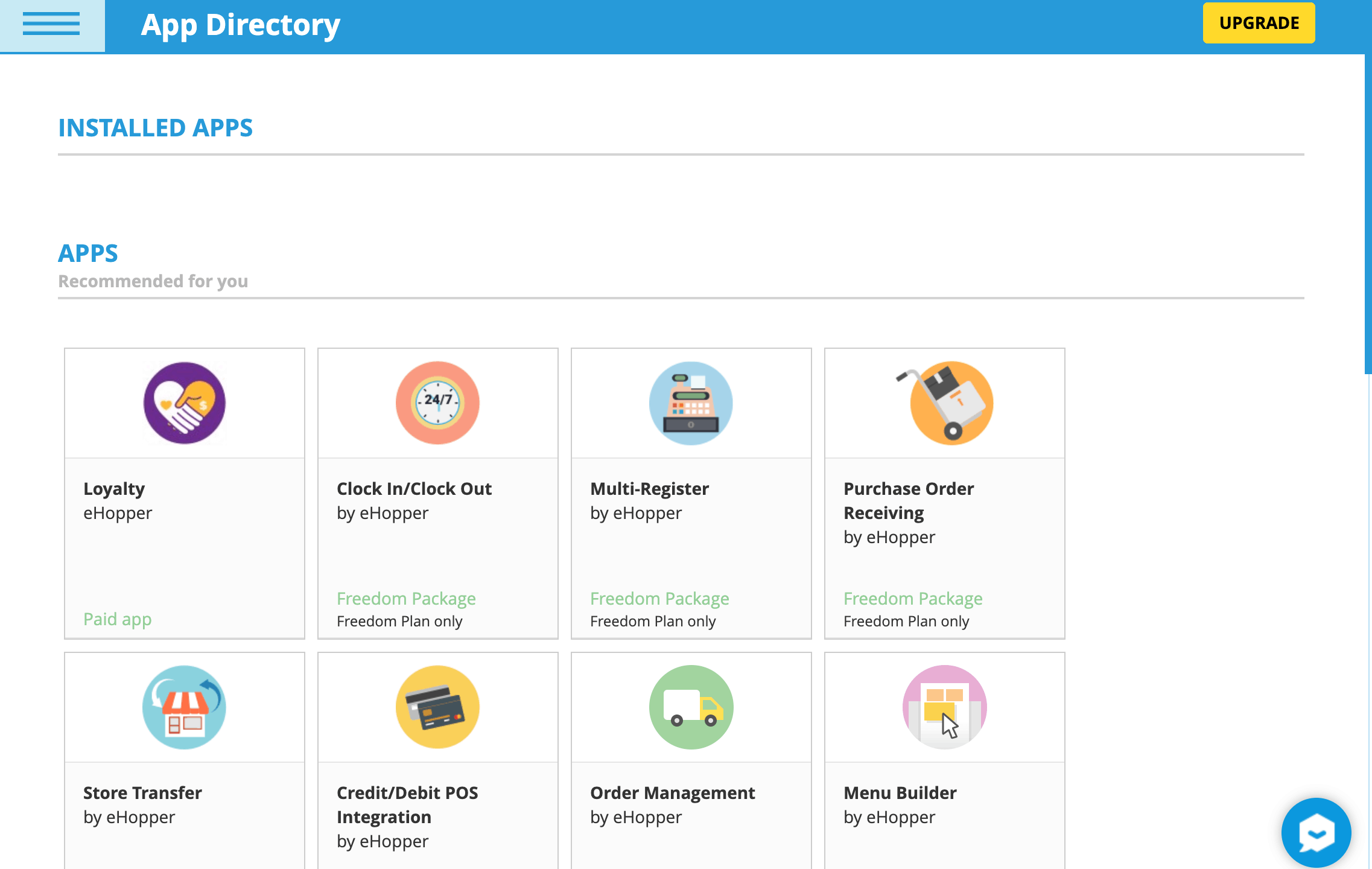
Task: Click by eHopper under Order Management
Action: point(636,818)
